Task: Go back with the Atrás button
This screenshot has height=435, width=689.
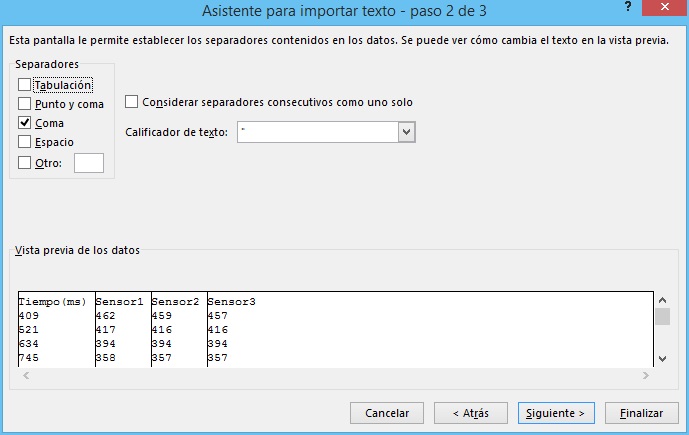Action: pos(470,412)
